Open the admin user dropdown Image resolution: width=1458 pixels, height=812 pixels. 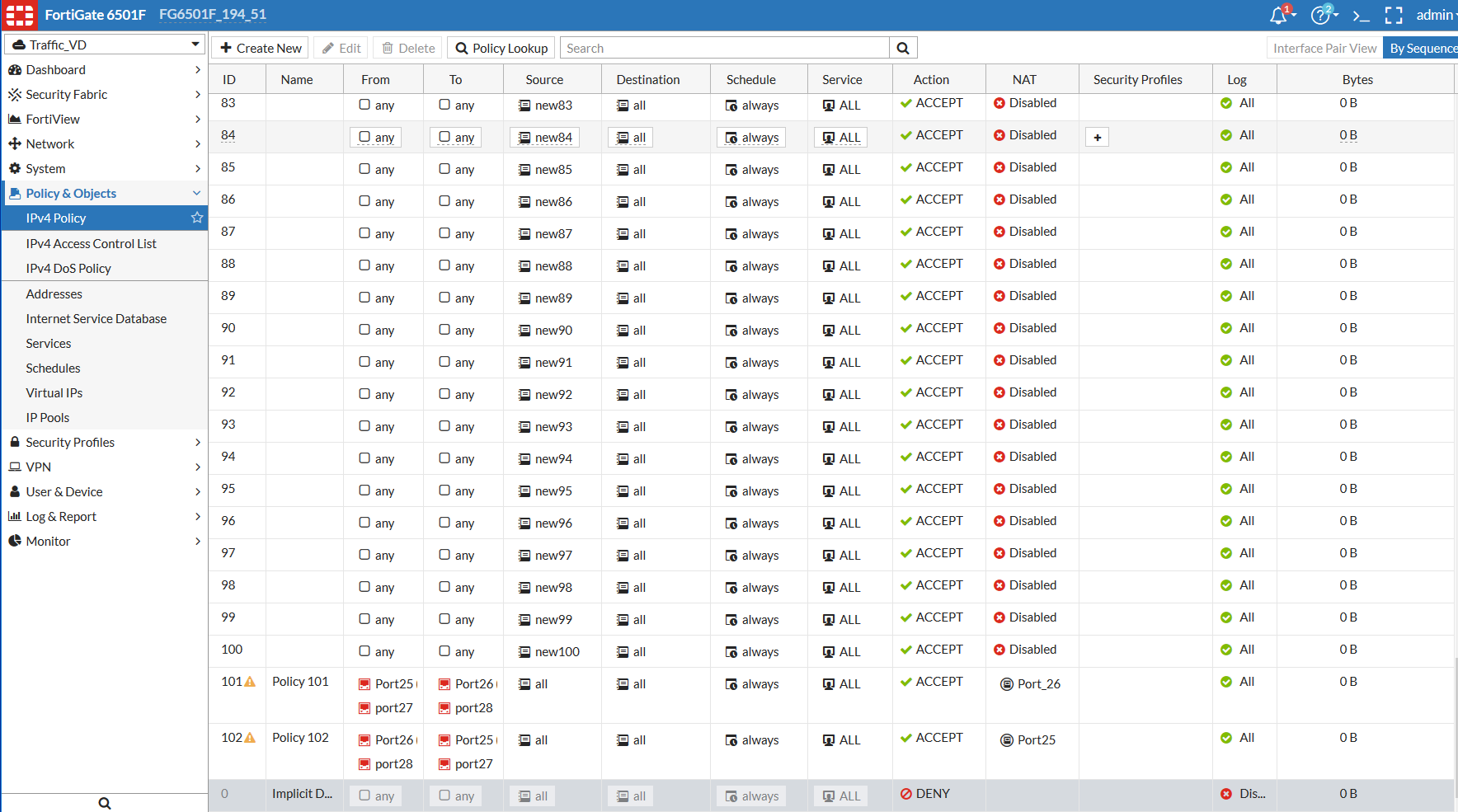[1436, 15]
